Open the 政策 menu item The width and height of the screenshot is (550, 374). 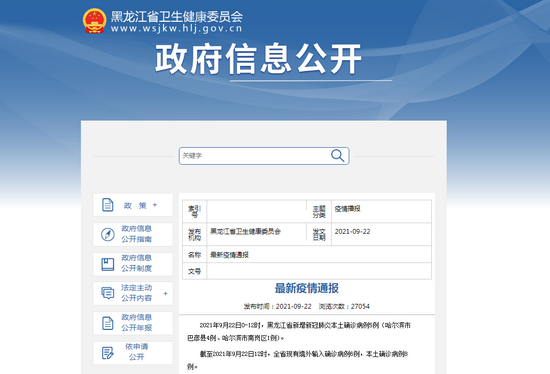coord(133,205)
